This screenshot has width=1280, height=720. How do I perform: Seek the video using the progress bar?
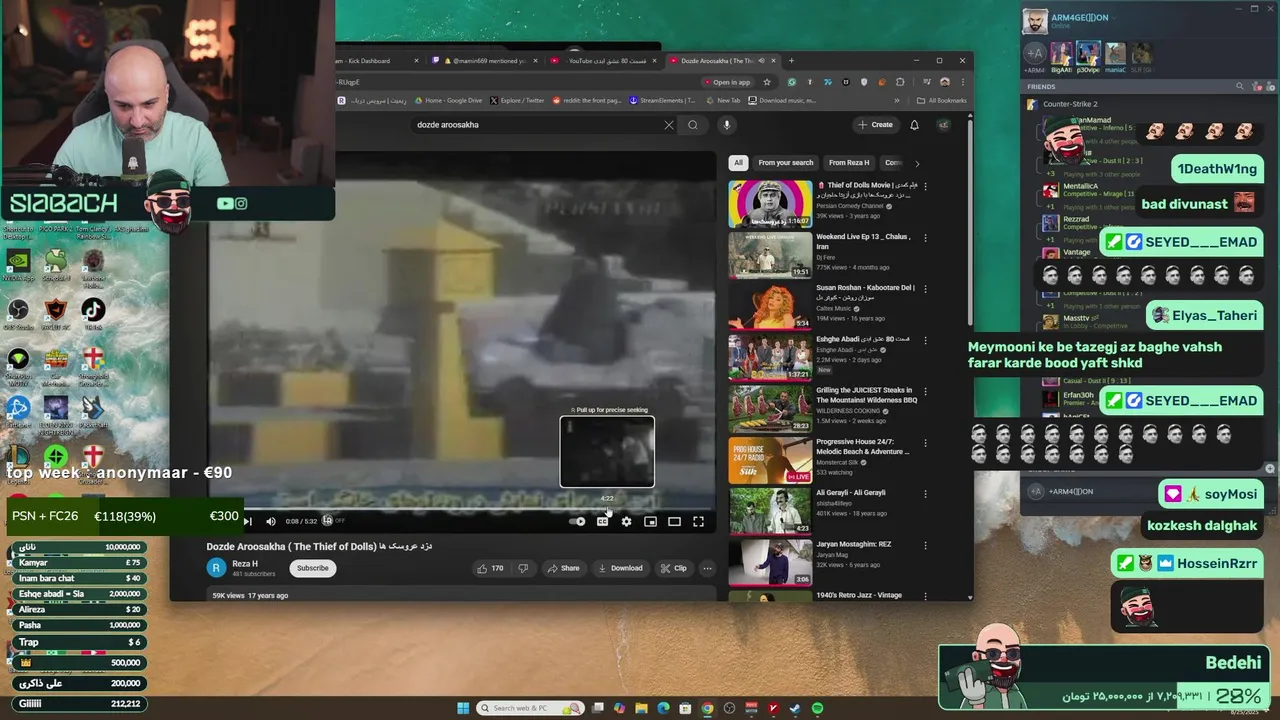(461, 509)
